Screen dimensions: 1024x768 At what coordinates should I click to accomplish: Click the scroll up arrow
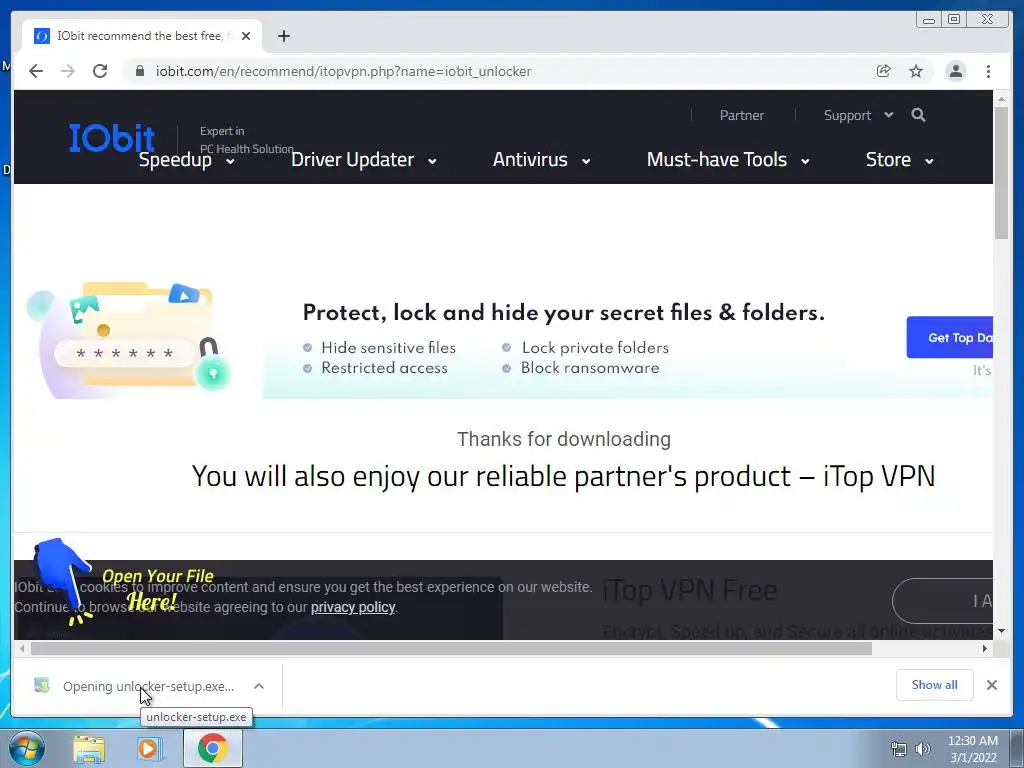point(1002,99)
